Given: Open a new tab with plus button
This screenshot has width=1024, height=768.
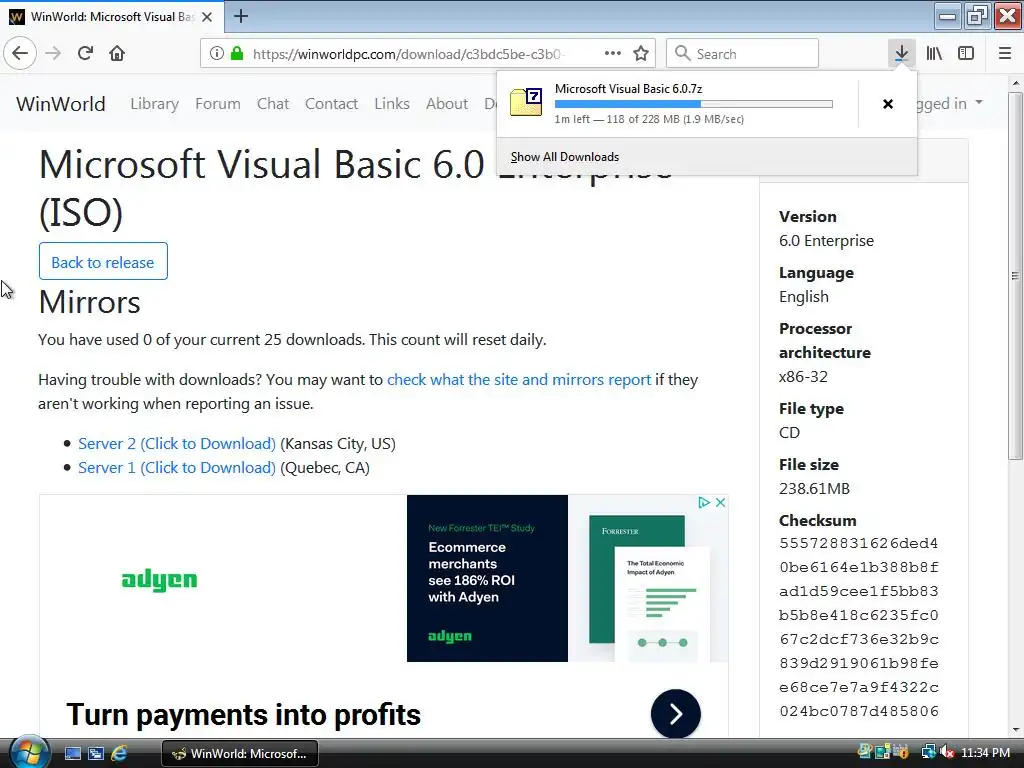Looking at the screenshot, I should 240,16.
